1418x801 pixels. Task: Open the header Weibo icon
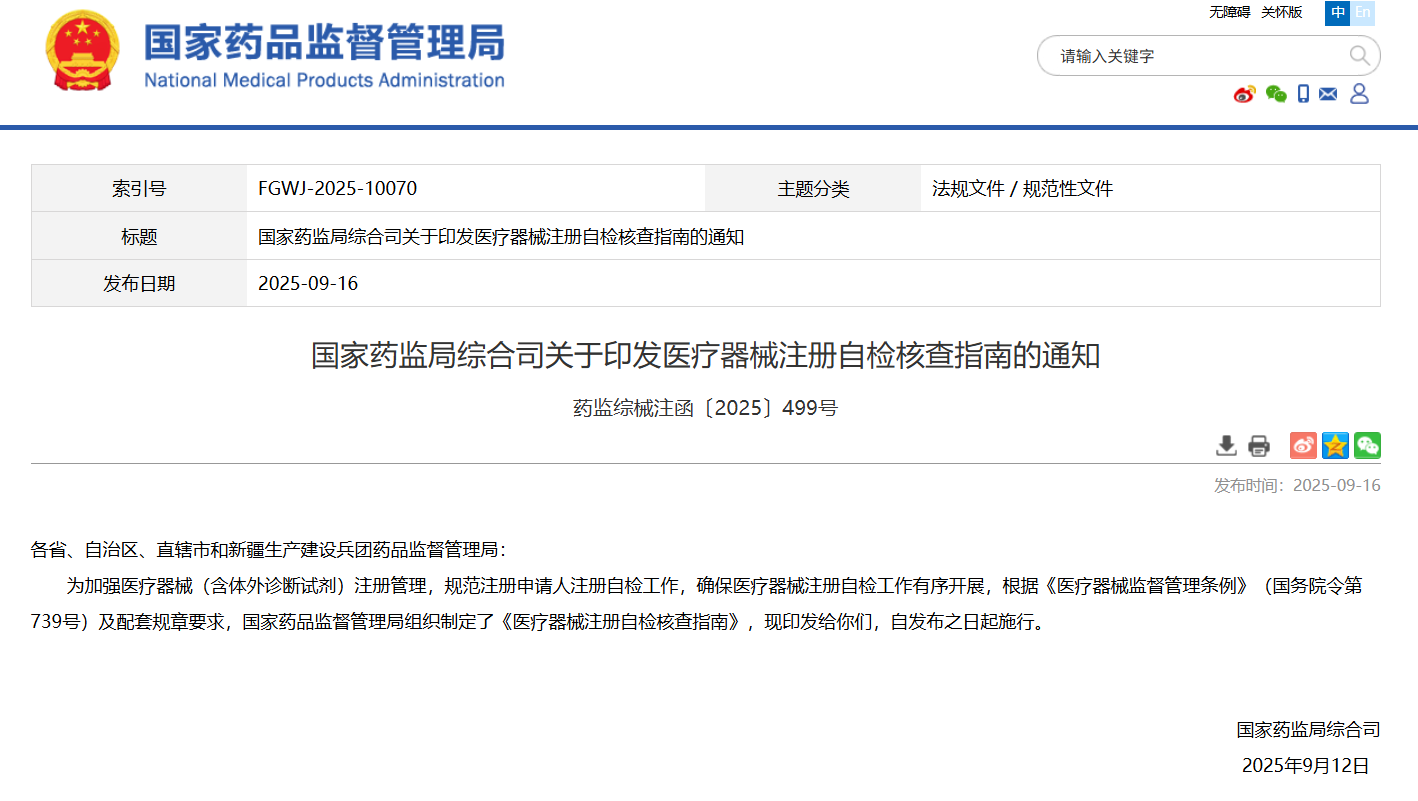coord(1244,94)
